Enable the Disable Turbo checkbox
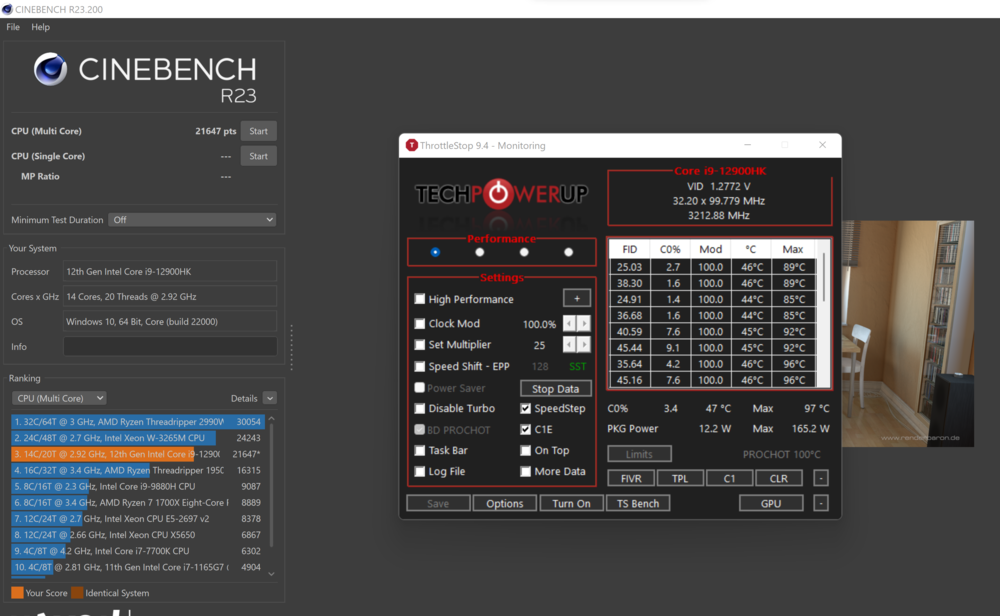1000x616 pixels. coord(420,408)
